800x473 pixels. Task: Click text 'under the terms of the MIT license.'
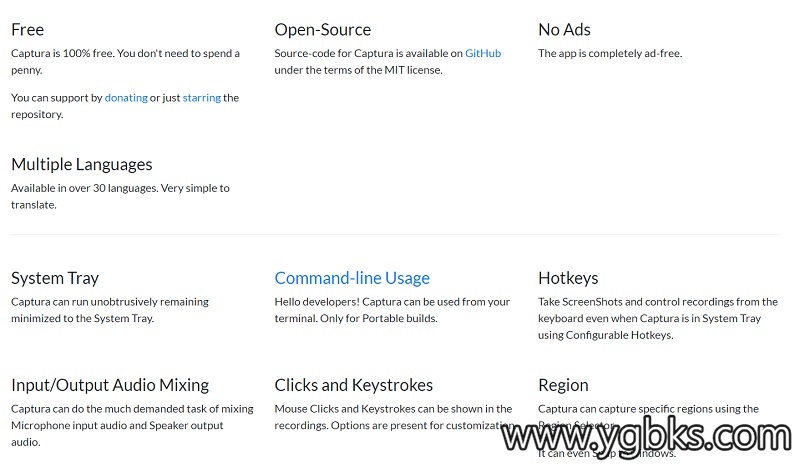coord(358,70)
